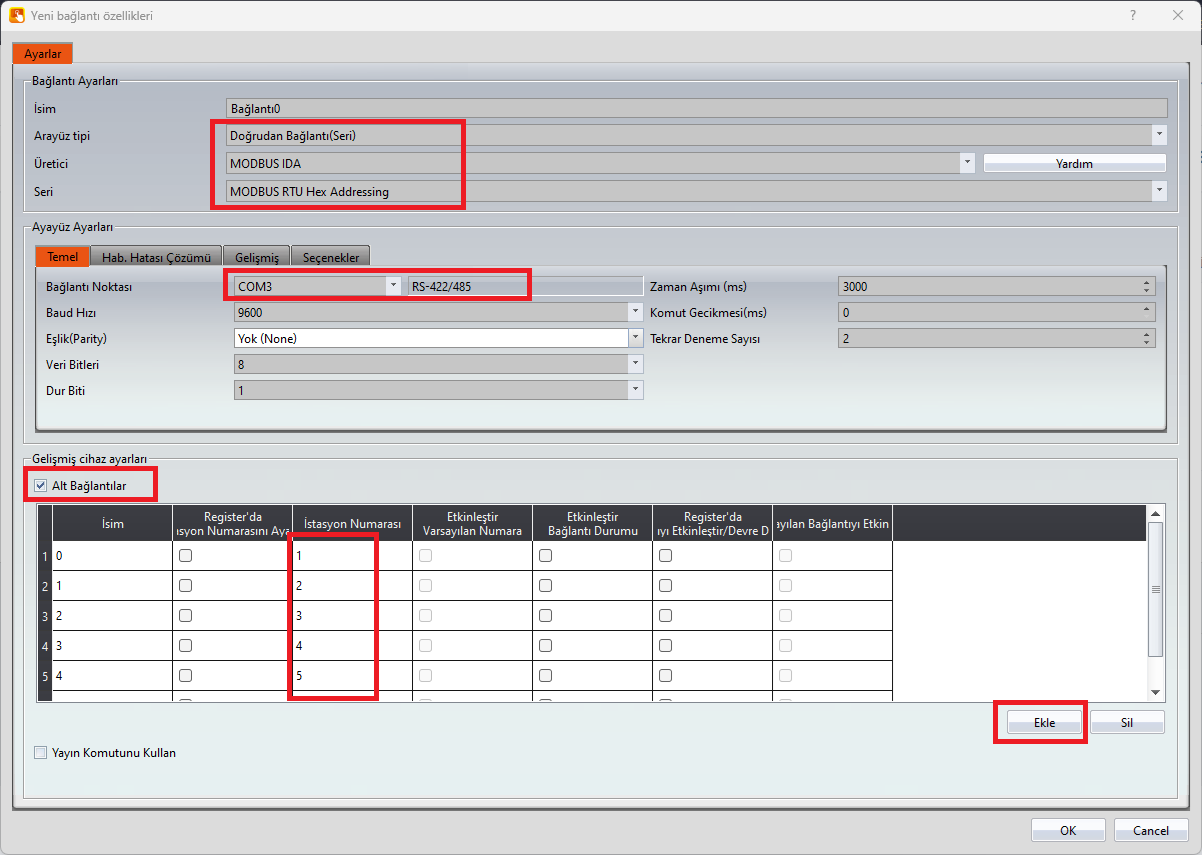Enable the Yayın Komutunu Kullan checkbox
This screenshot has width=1202, height=855.
tap(40, 752)
